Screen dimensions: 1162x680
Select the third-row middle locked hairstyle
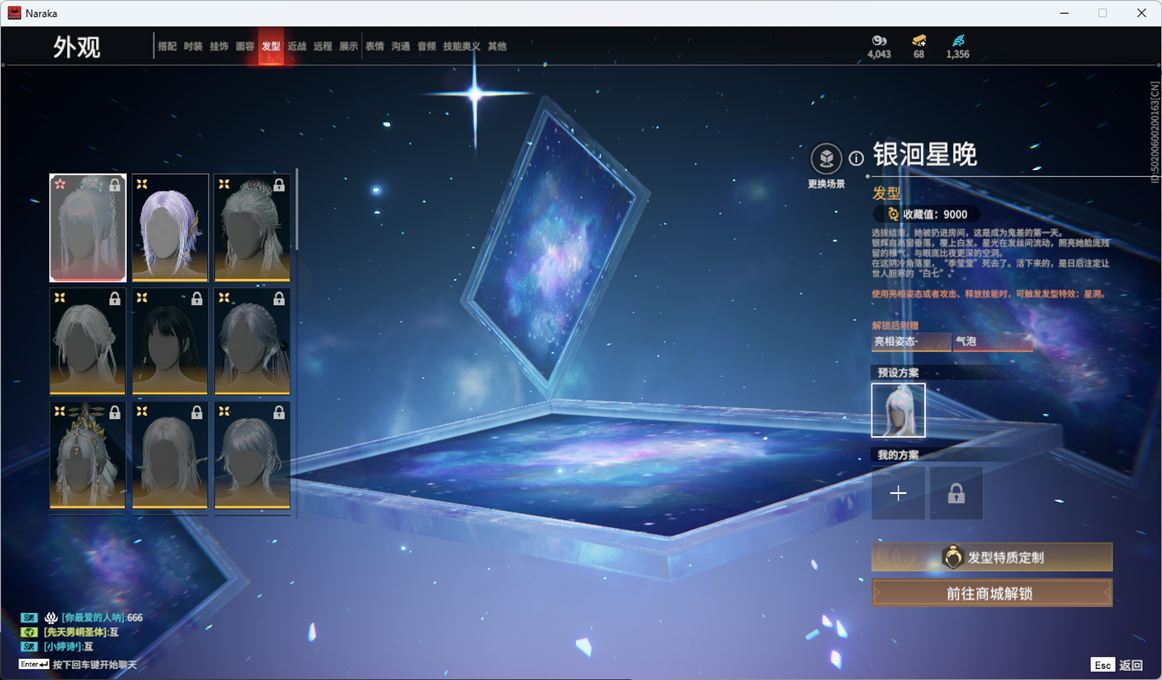pos(170,456)
